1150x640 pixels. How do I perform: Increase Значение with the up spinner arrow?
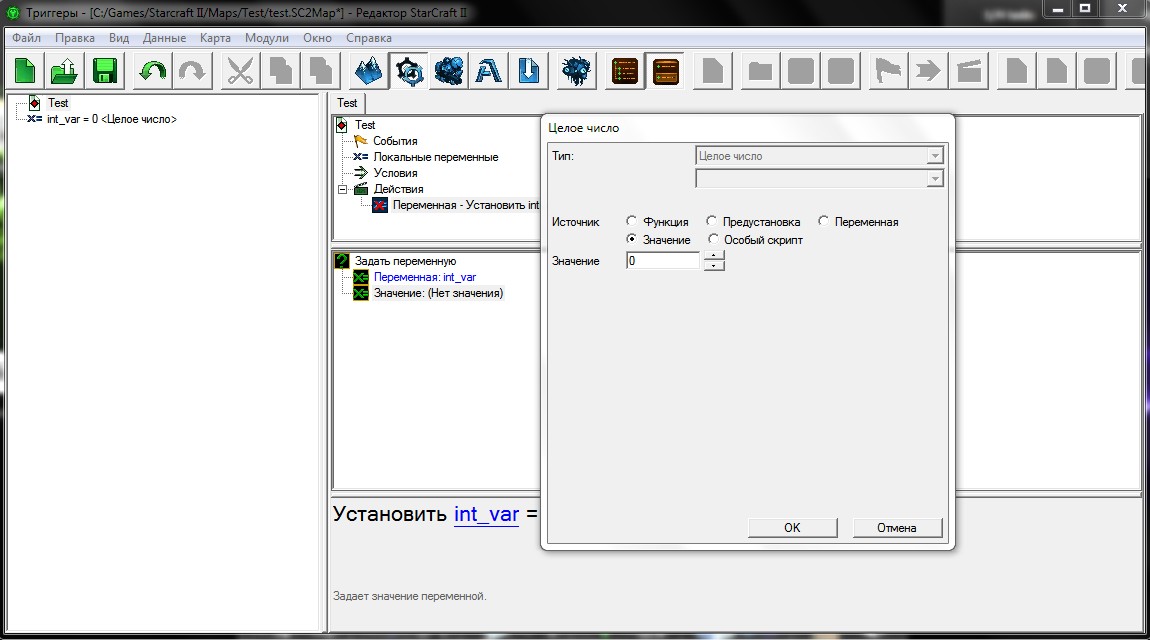[x=714, y=255]
